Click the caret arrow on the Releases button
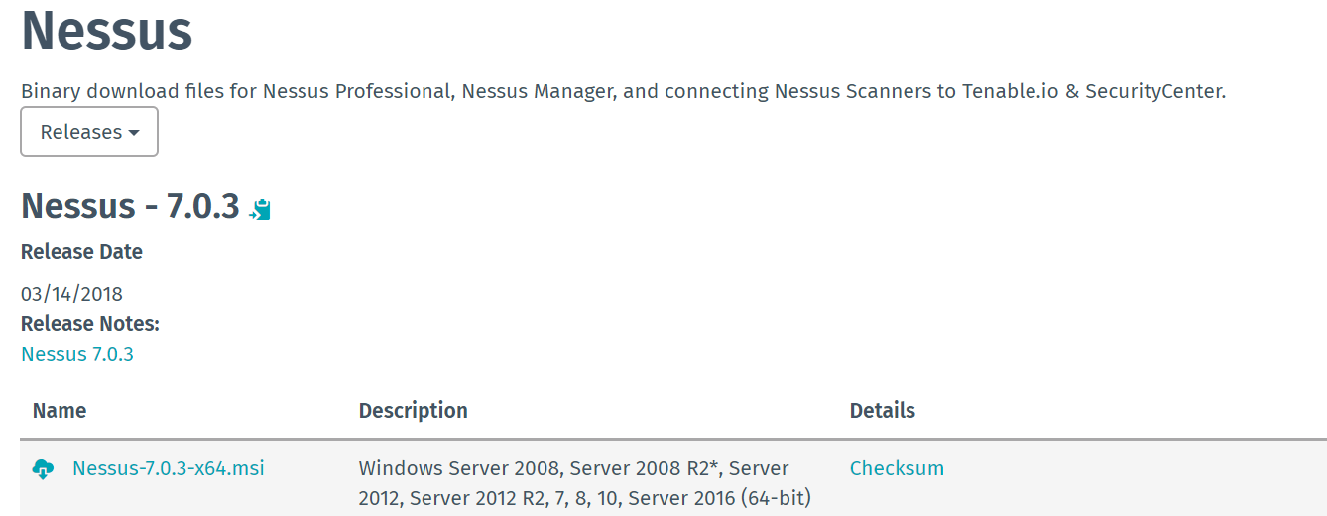Viewport: 1327px width, 516px height. coord(134,133)
